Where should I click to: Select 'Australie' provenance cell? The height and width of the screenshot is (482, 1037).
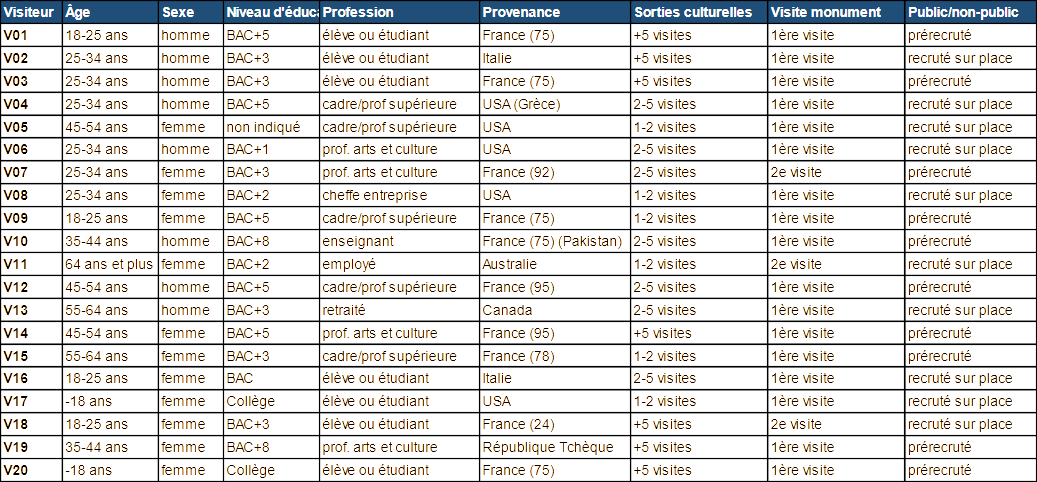(x=555, y=264)
